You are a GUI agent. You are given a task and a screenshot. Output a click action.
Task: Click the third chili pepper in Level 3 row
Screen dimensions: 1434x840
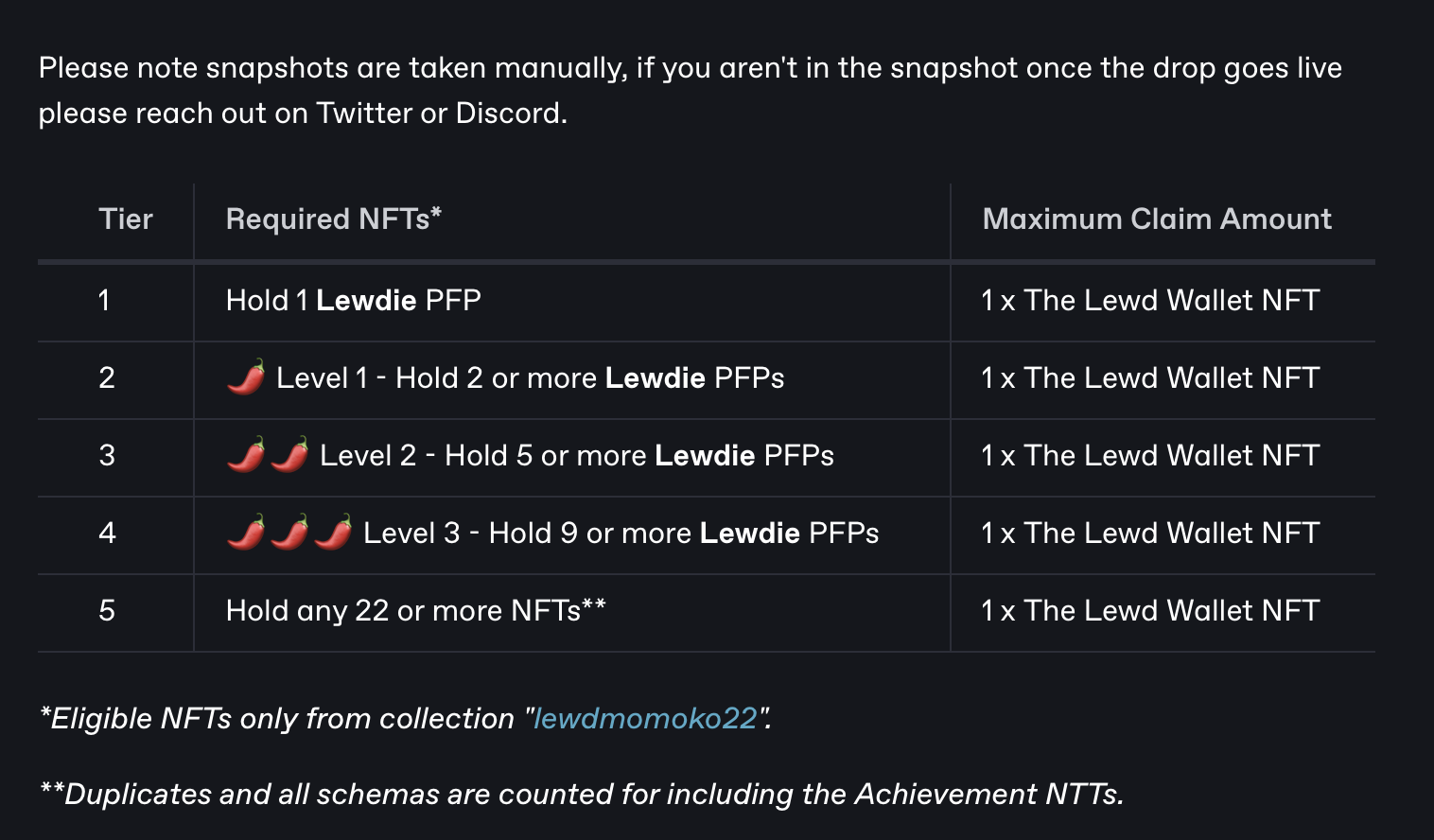(333, 533)
